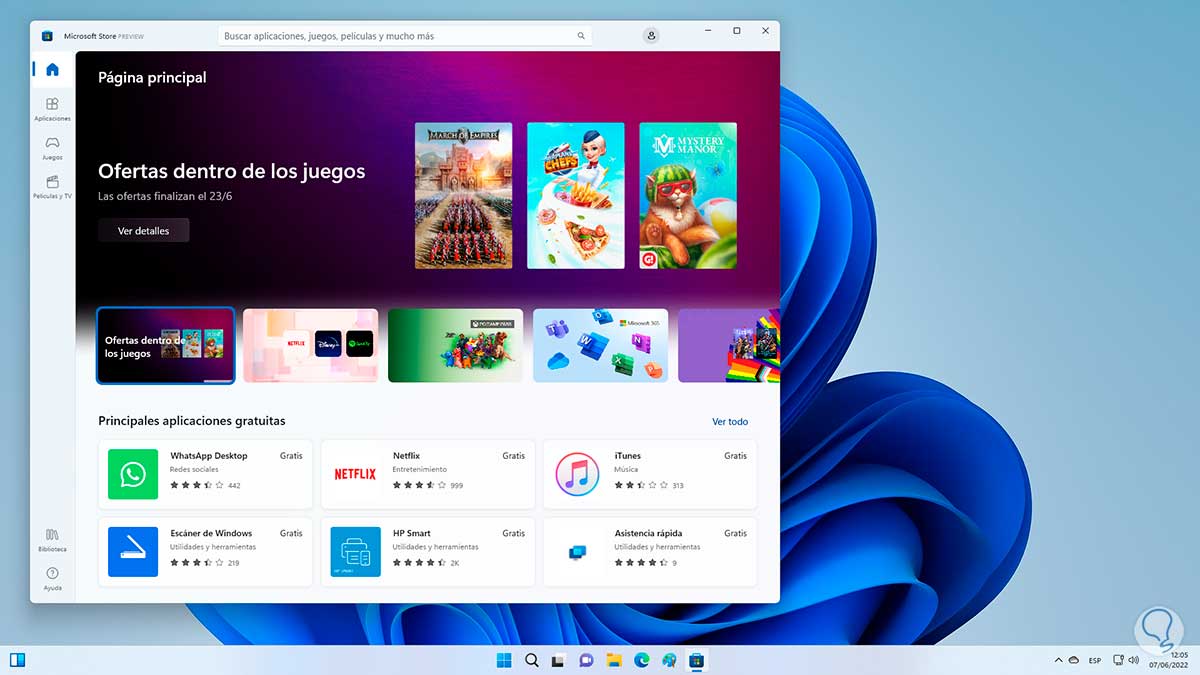
Task: Click the Ver todo link
Action: coord(730,422)
